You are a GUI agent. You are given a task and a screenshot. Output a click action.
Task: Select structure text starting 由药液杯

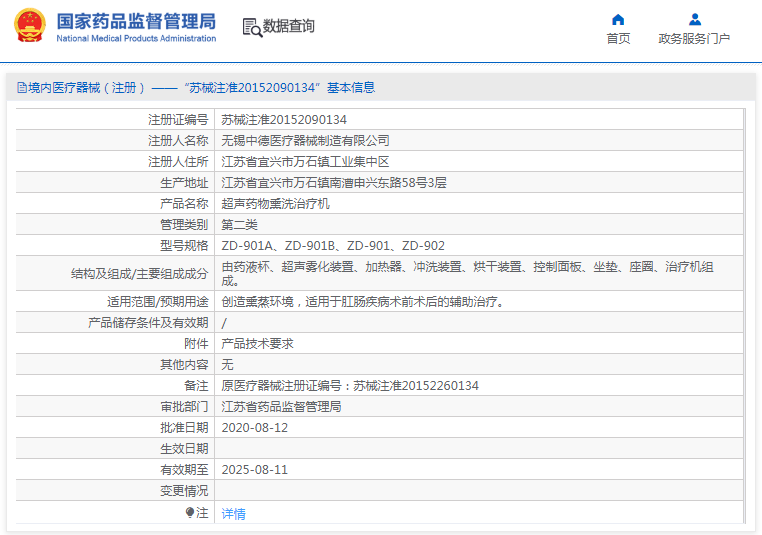468,274
